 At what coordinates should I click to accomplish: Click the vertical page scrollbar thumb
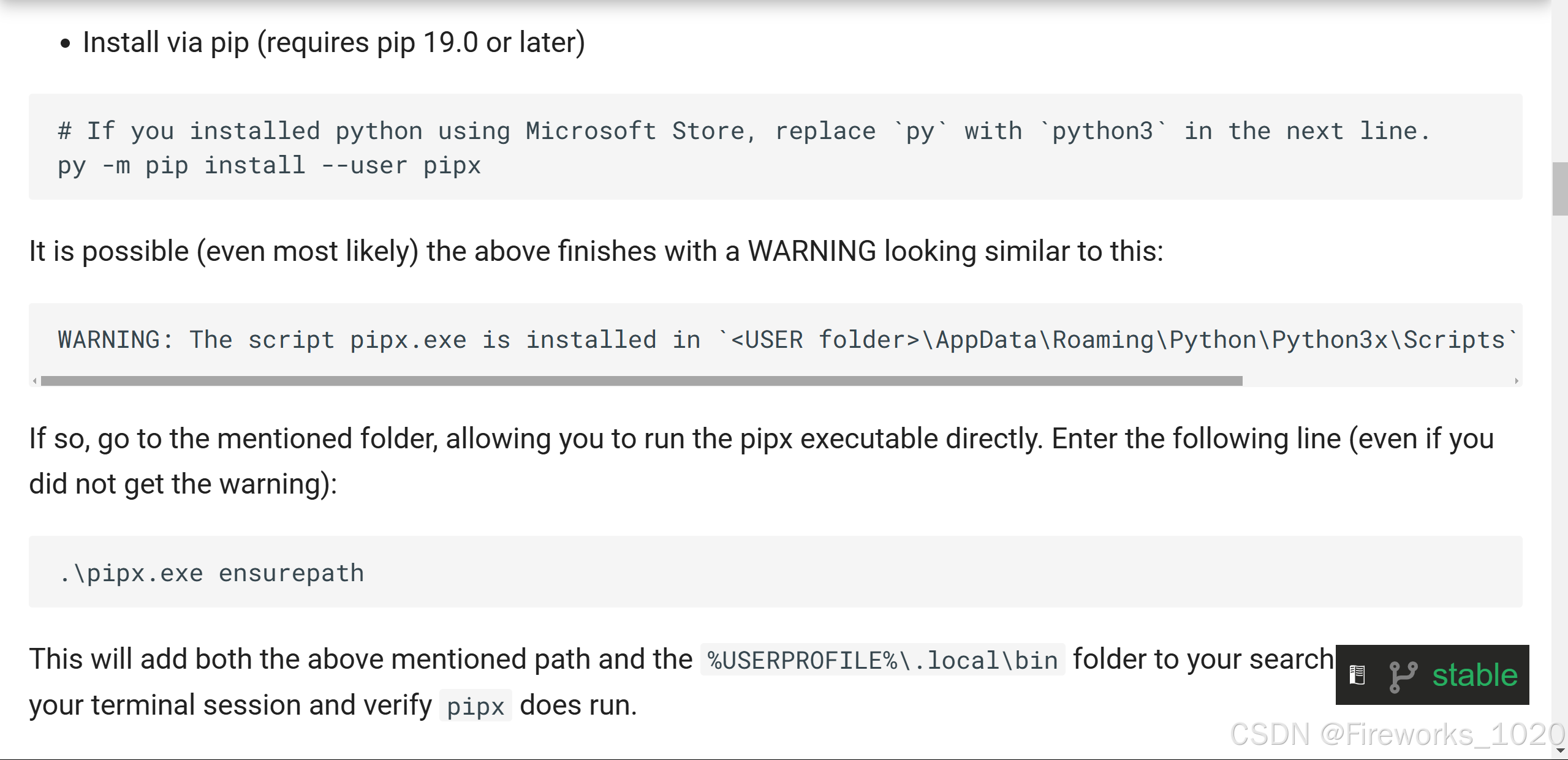[1560, 189]
